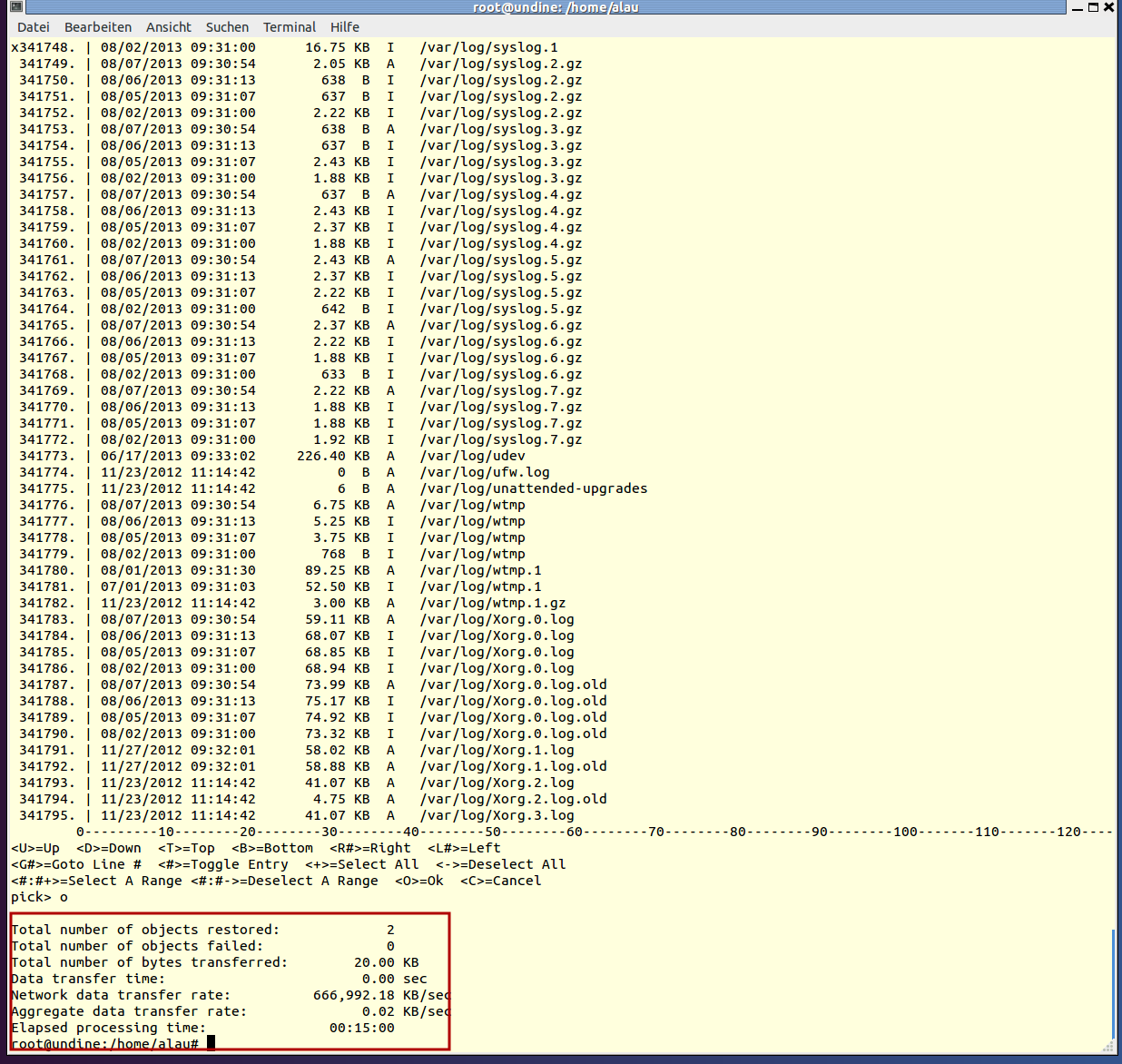Open the Ansicht menu
Screen dimensions: 1122x1064
point(169,27)
